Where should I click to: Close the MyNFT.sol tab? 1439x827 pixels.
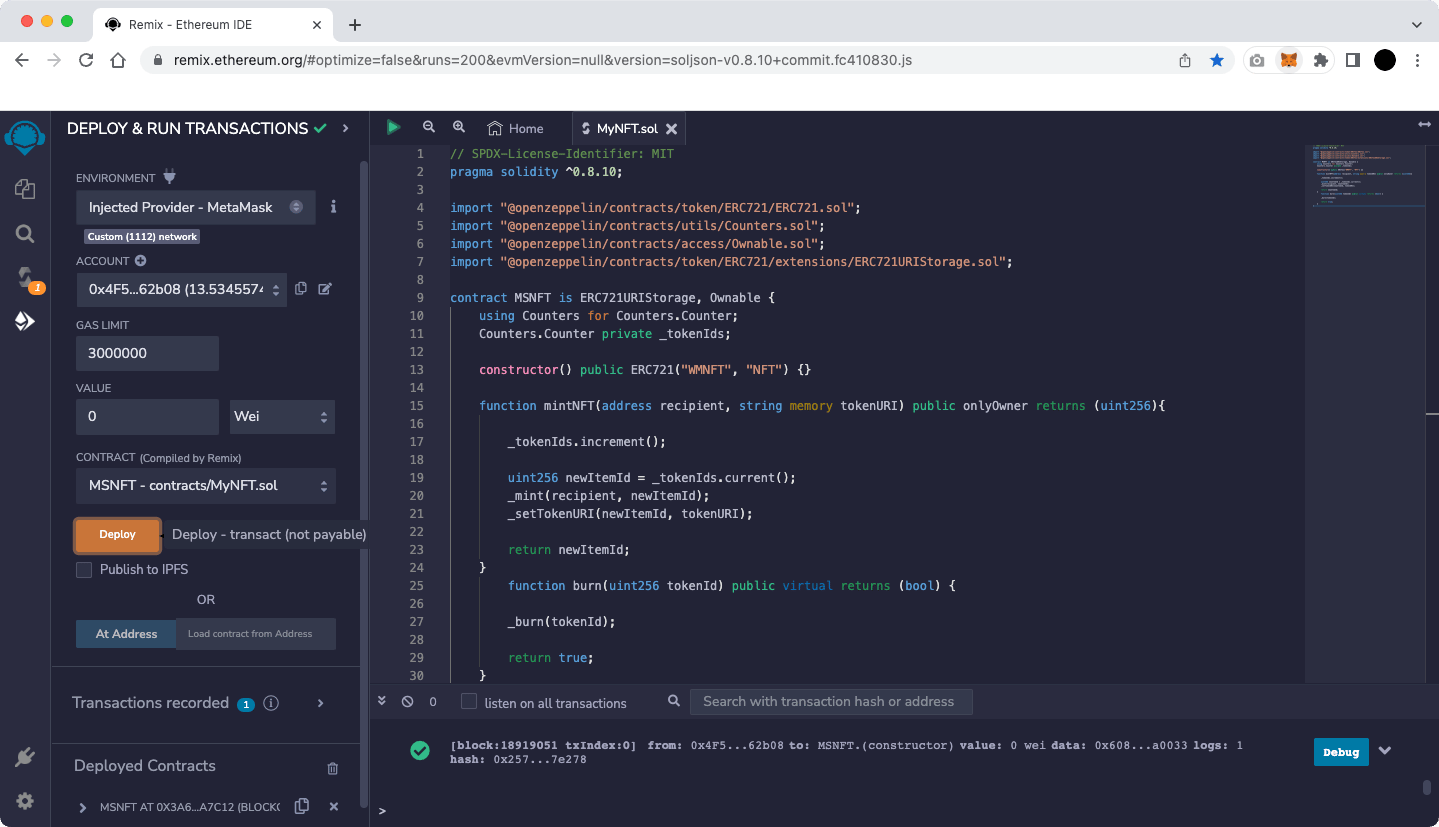(672, 129)
